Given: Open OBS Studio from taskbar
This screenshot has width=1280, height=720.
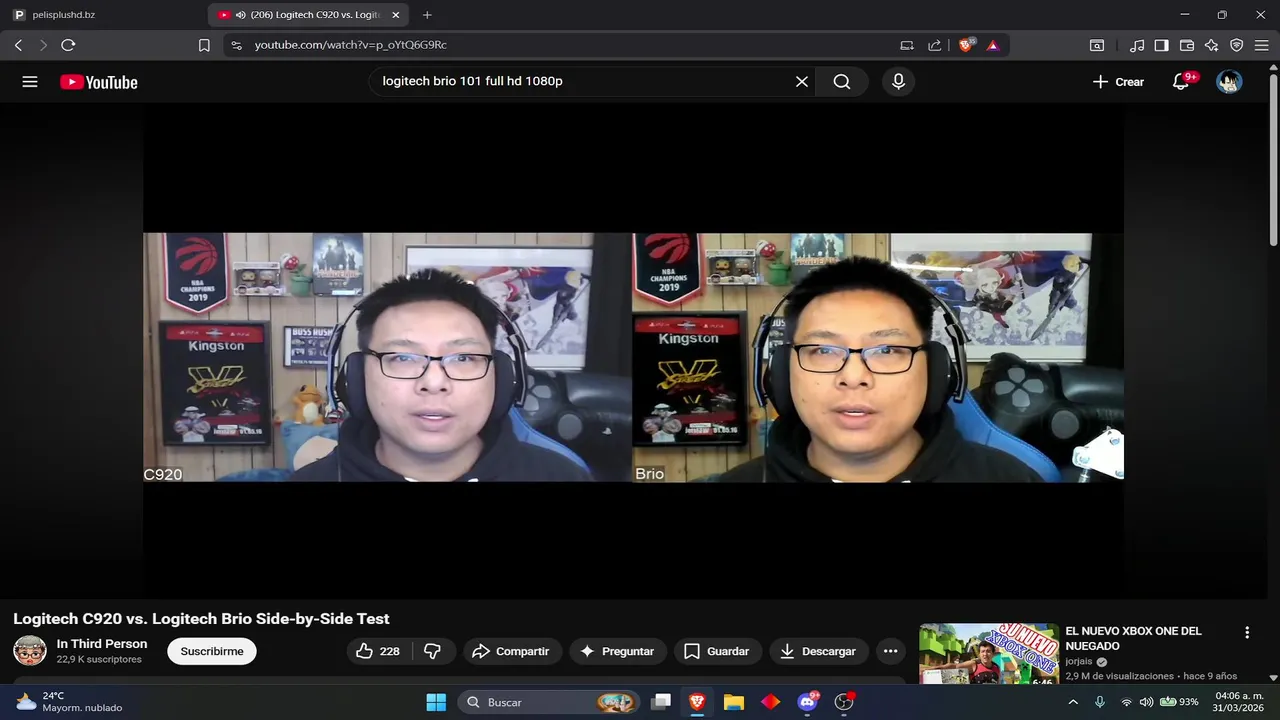Looking at the screenshot, I should [844, 702].
